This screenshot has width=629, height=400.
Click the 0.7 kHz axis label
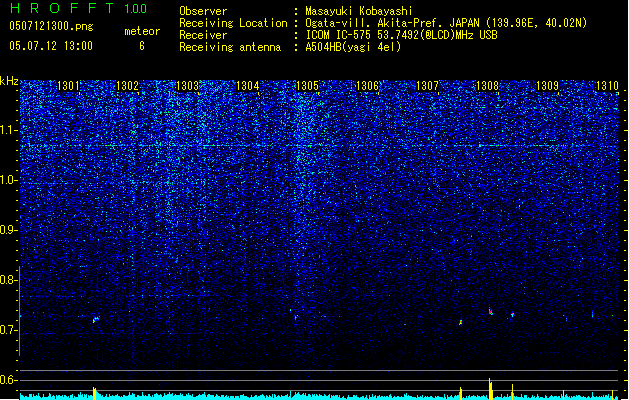[8, 330]
